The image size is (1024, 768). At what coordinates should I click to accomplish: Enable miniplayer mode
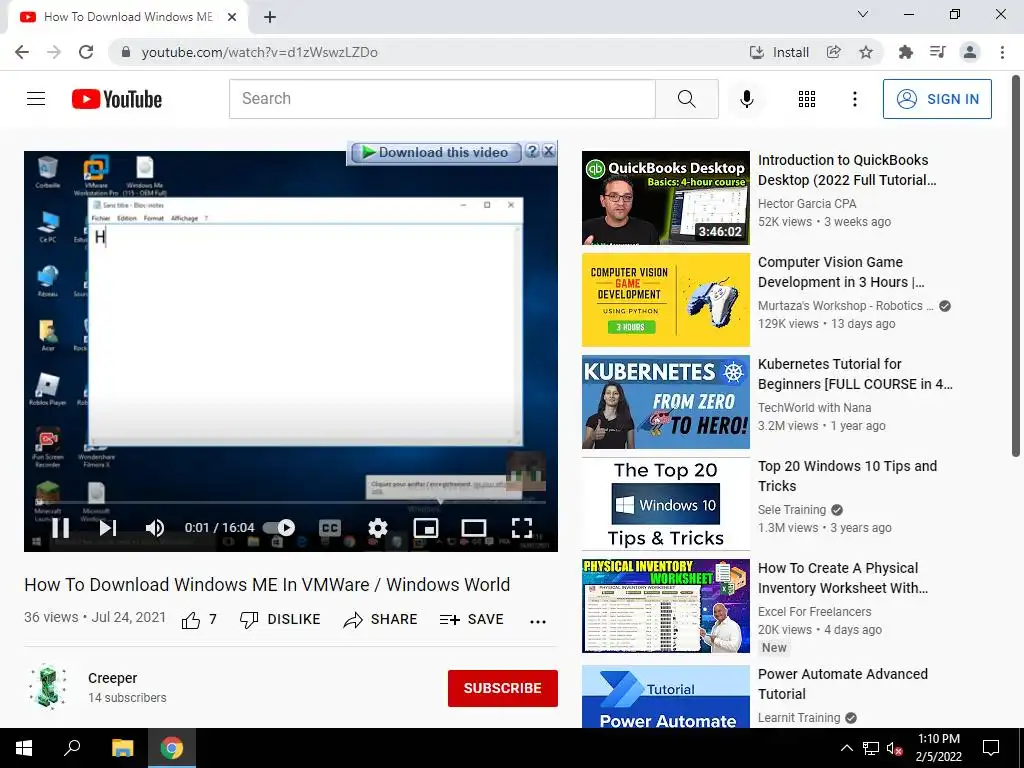click(x=426, y=527)
